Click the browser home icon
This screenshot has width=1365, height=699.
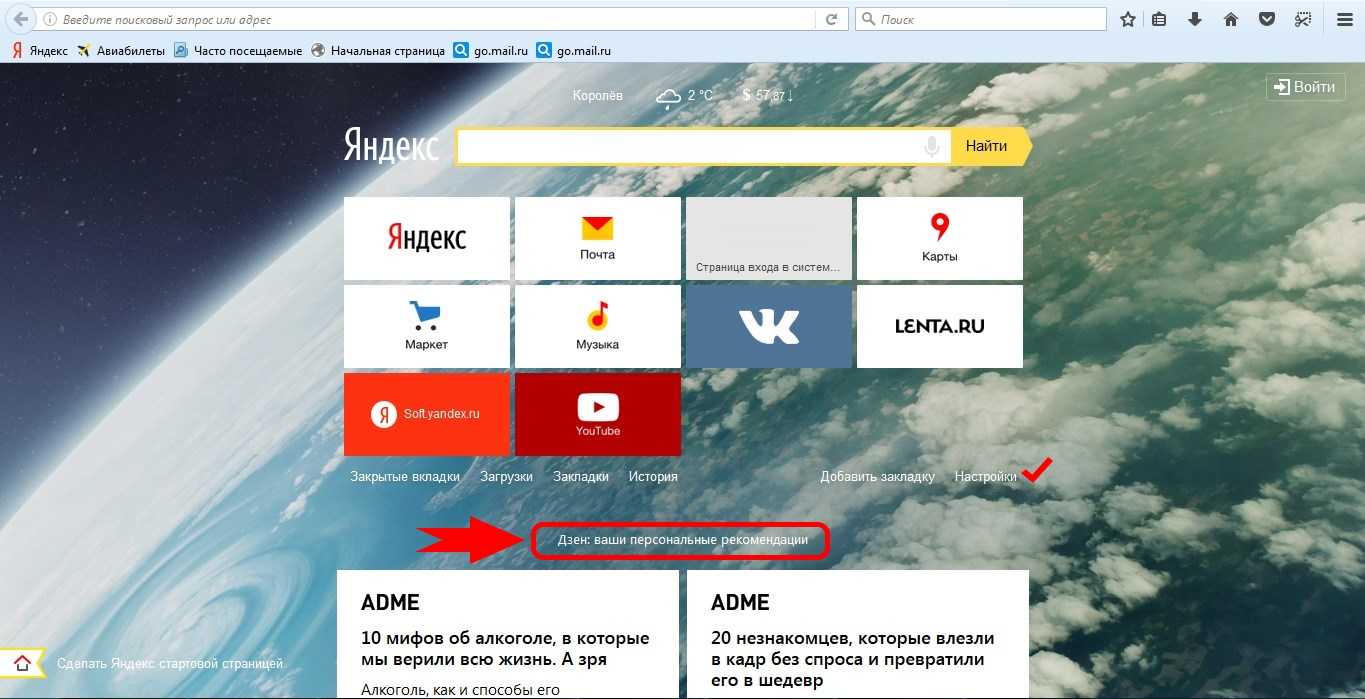(x=1231, y=19)
